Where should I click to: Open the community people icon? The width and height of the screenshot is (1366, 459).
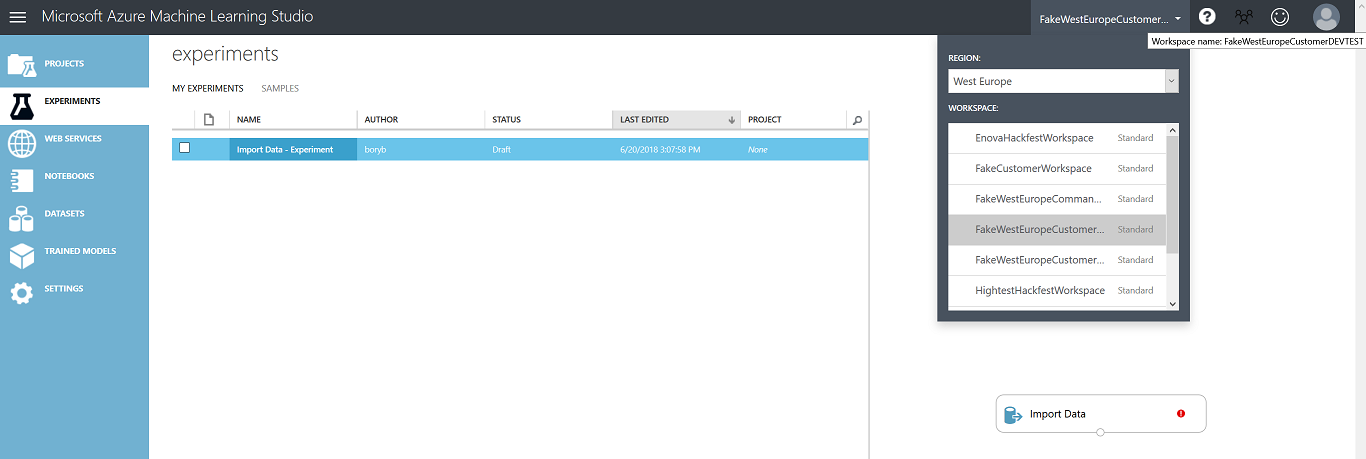click(1243, 17)
